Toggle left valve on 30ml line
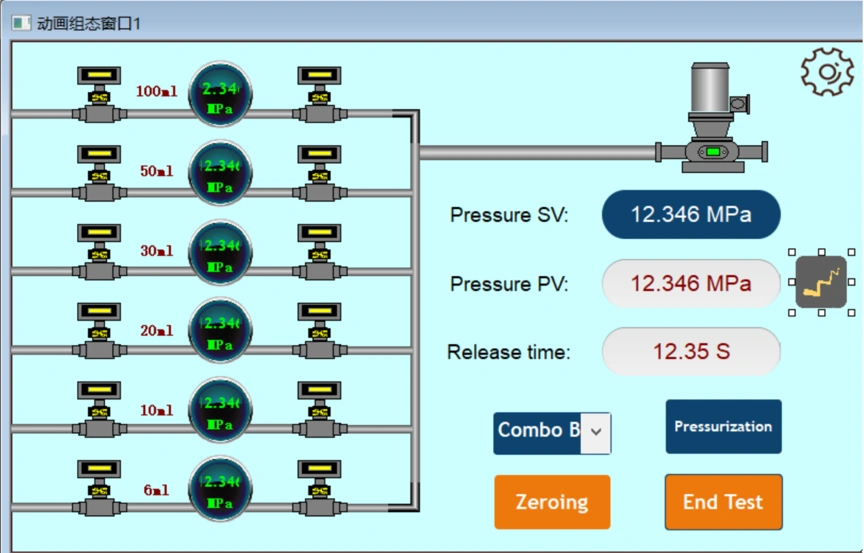 click(99, 252)
